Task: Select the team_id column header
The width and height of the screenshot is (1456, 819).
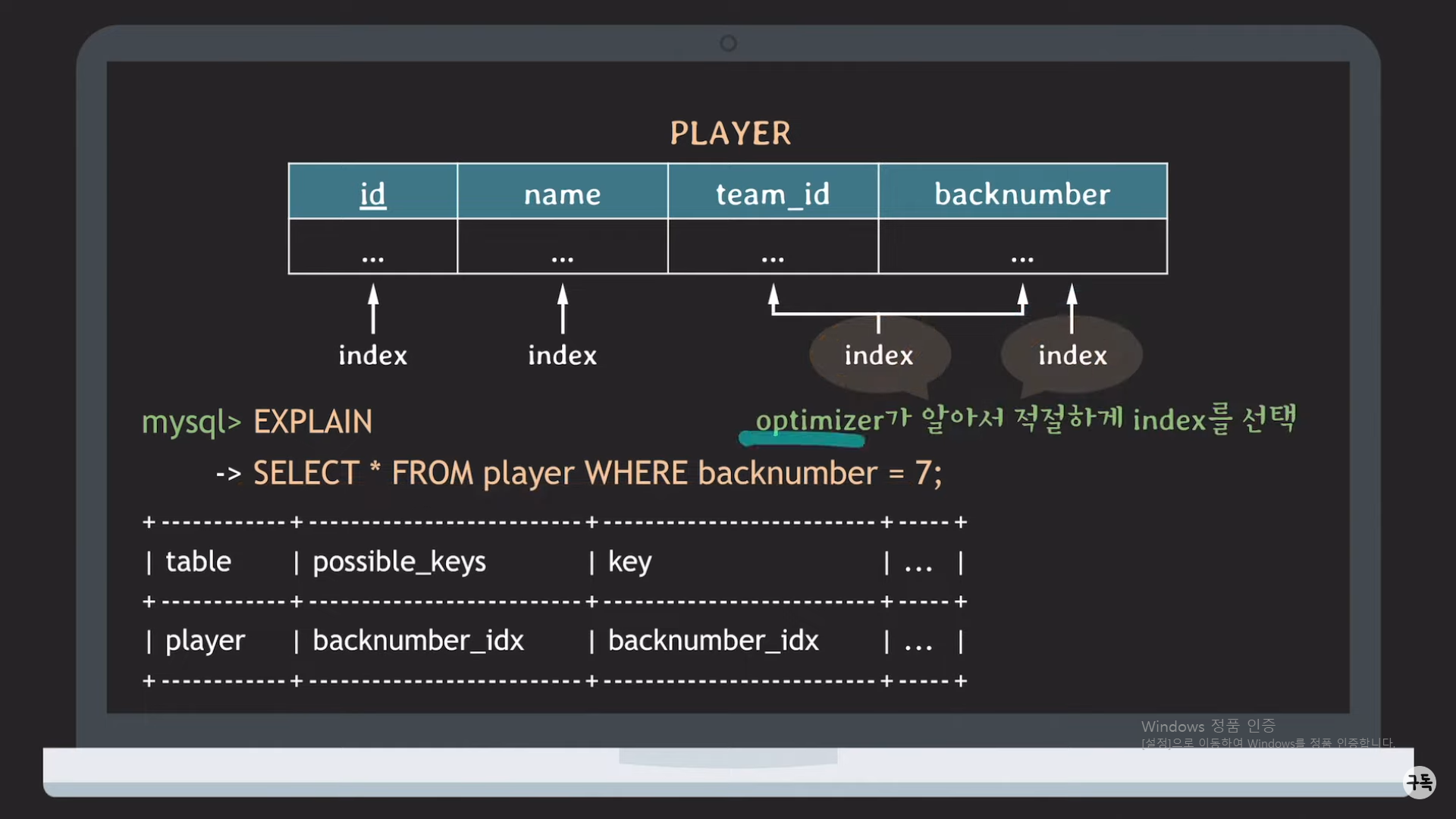Action: click(x=772, y=194)
